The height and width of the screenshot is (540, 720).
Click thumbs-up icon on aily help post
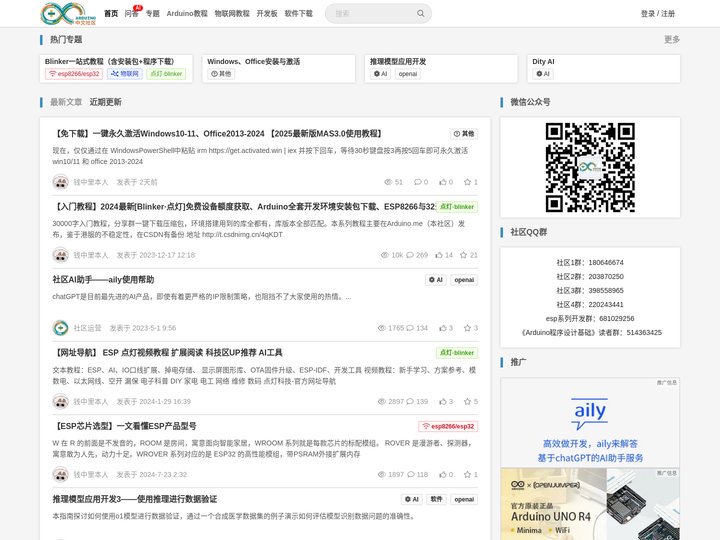pyautogui.click(x=443, y=328)
